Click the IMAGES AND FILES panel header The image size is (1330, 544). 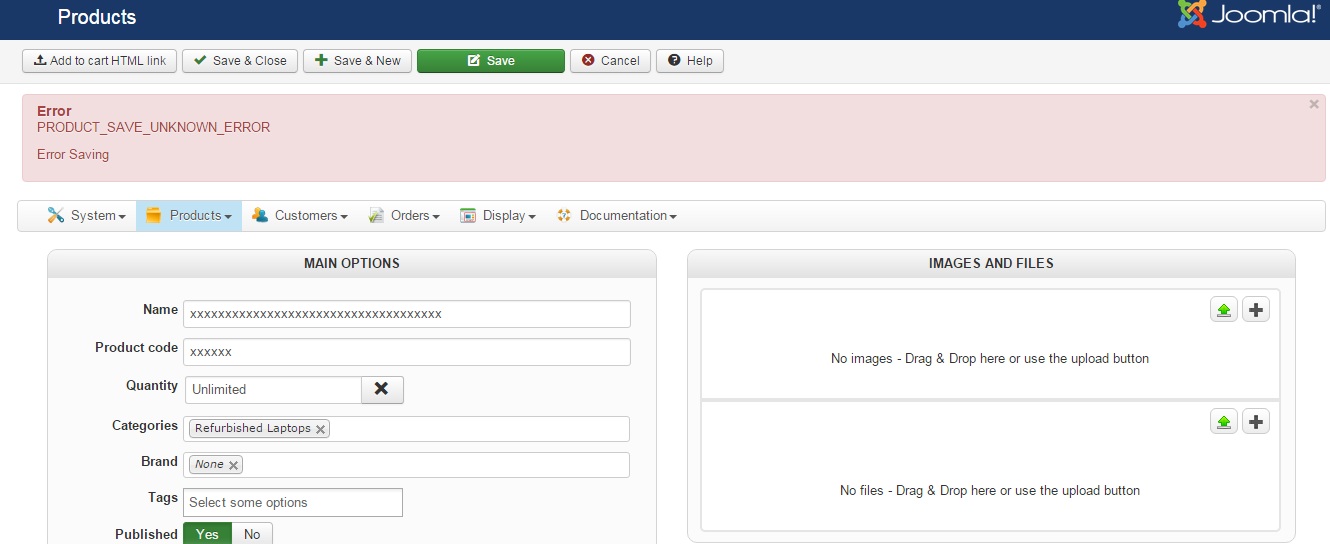(991, 264)
